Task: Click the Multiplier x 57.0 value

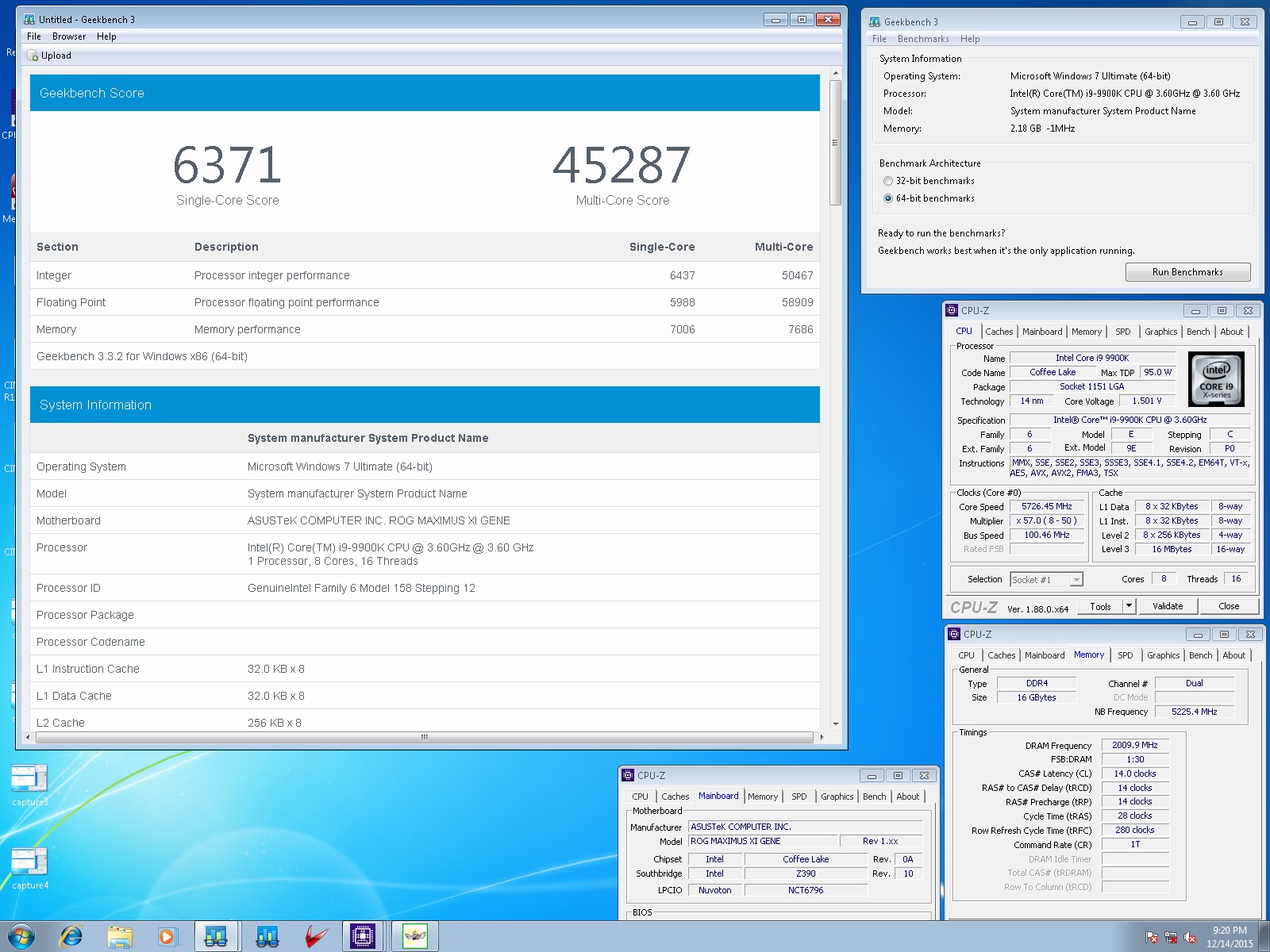Action: point(1046,520)
